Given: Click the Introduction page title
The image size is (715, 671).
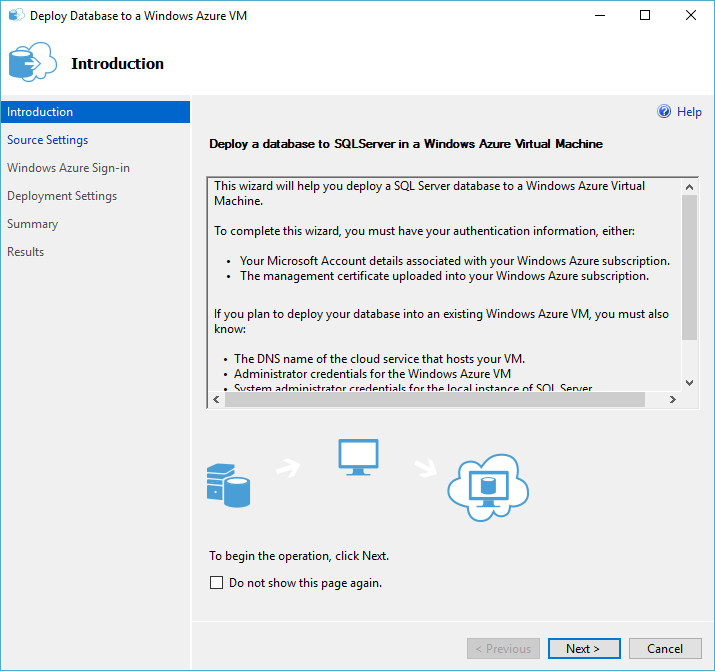Looking at the screenshot, I should coord(117,63).
